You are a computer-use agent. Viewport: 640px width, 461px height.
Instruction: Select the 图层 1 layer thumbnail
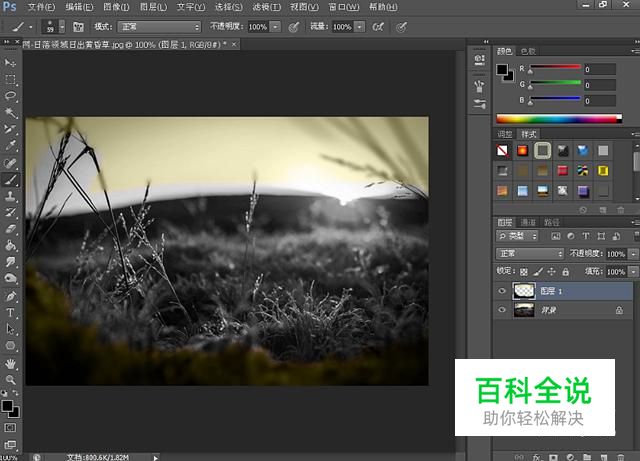tap(524, 291)
